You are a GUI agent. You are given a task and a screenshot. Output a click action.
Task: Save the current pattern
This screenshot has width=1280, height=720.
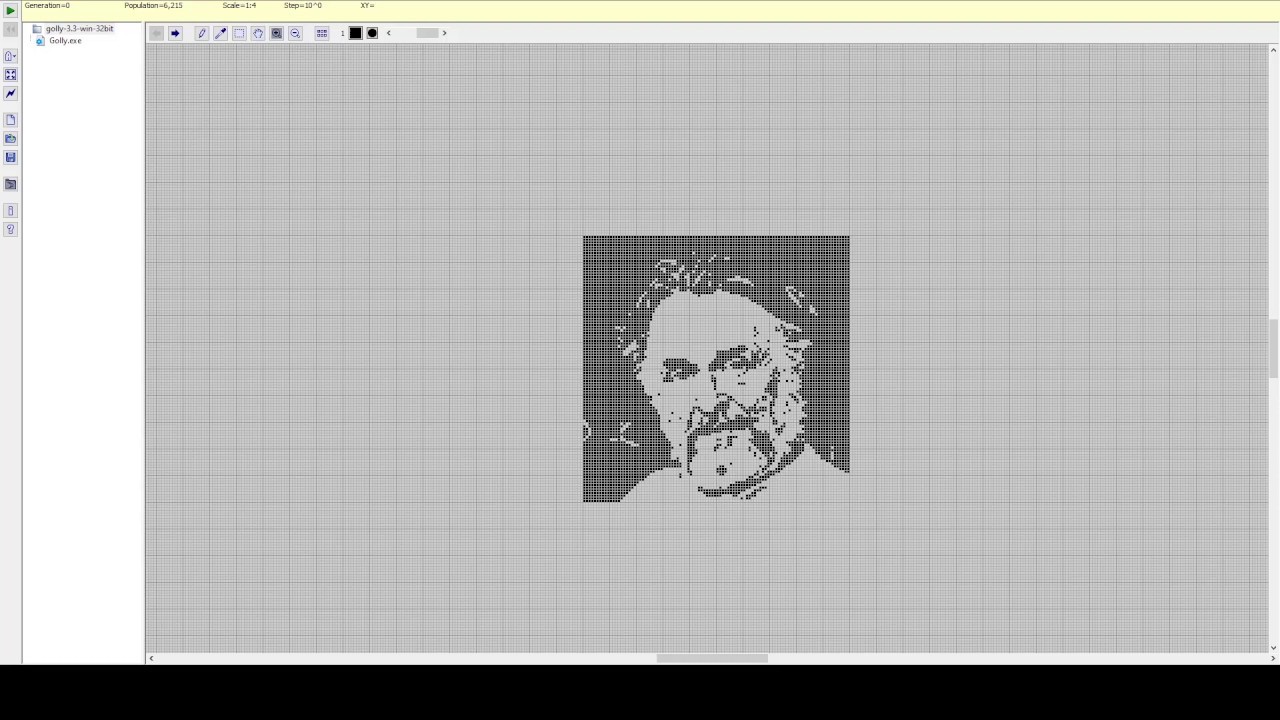(x=10, y=157)
